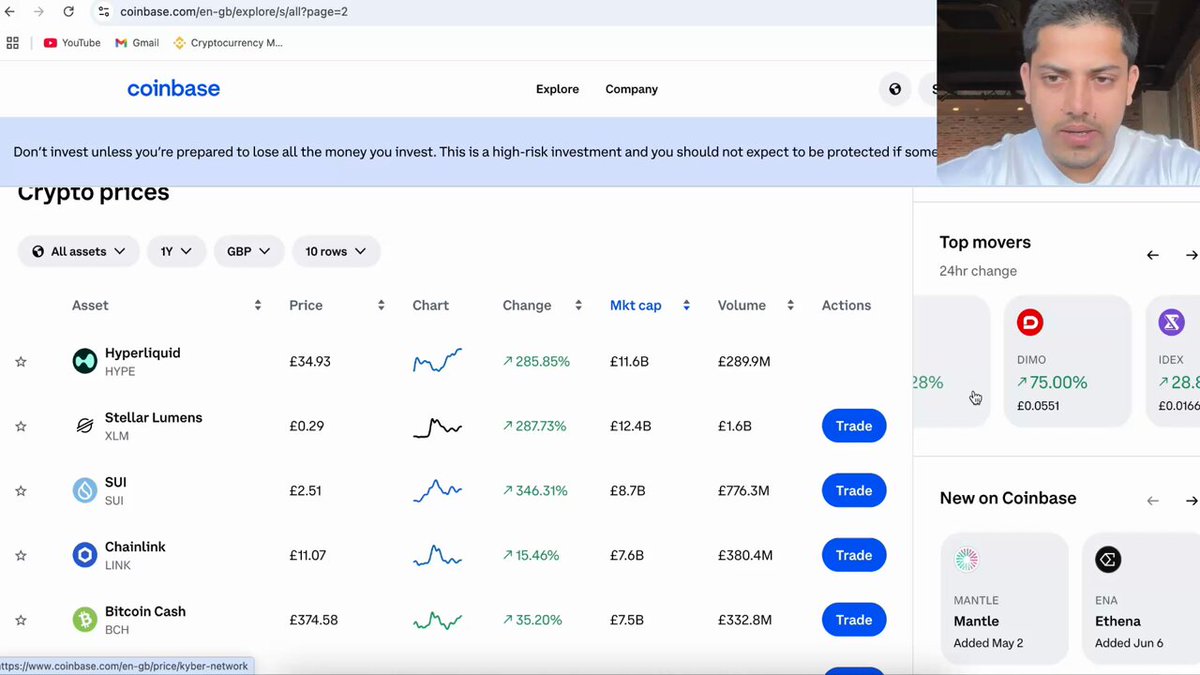The height and width of the screenshot is (675, 1200).
Task: Open the SUI asset link
Action: pyautogui.click(x=116, y=483)
